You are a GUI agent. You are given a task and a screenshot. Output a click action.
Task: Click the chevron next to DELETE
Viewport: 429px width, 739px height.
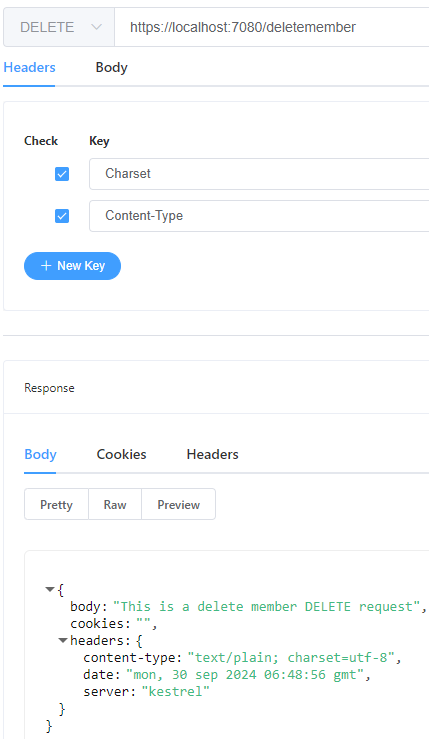point(96,27)
